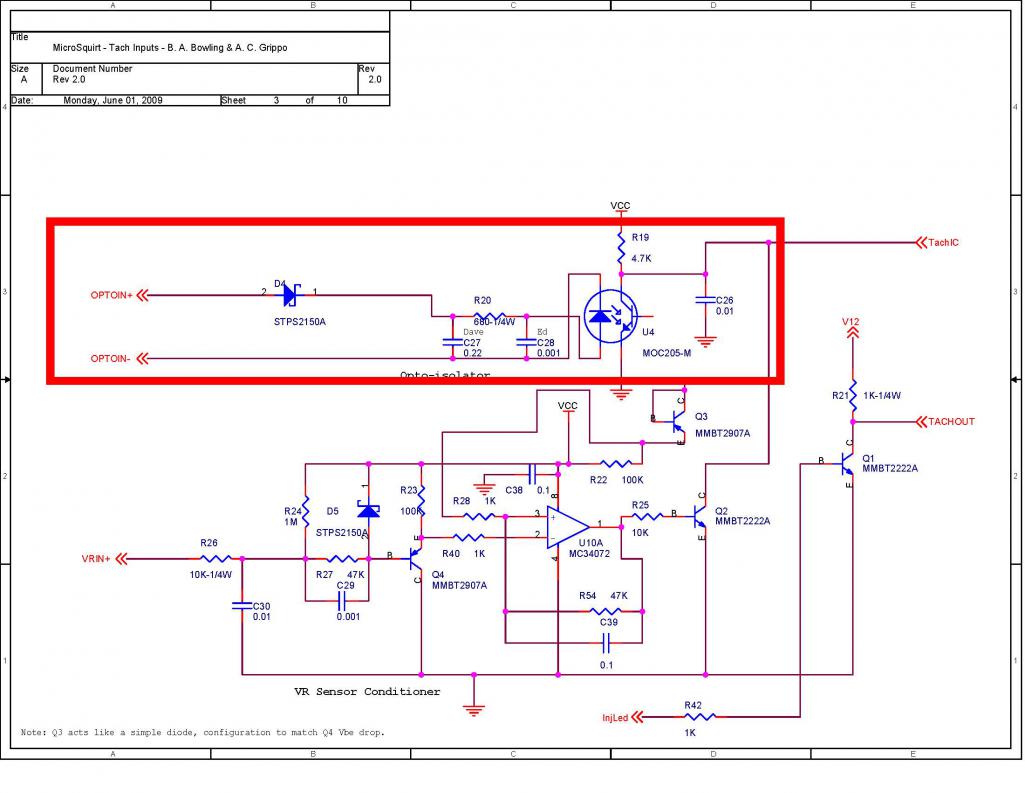Click the Q4 MMBT2907A transistor

(x=416, y=558)
